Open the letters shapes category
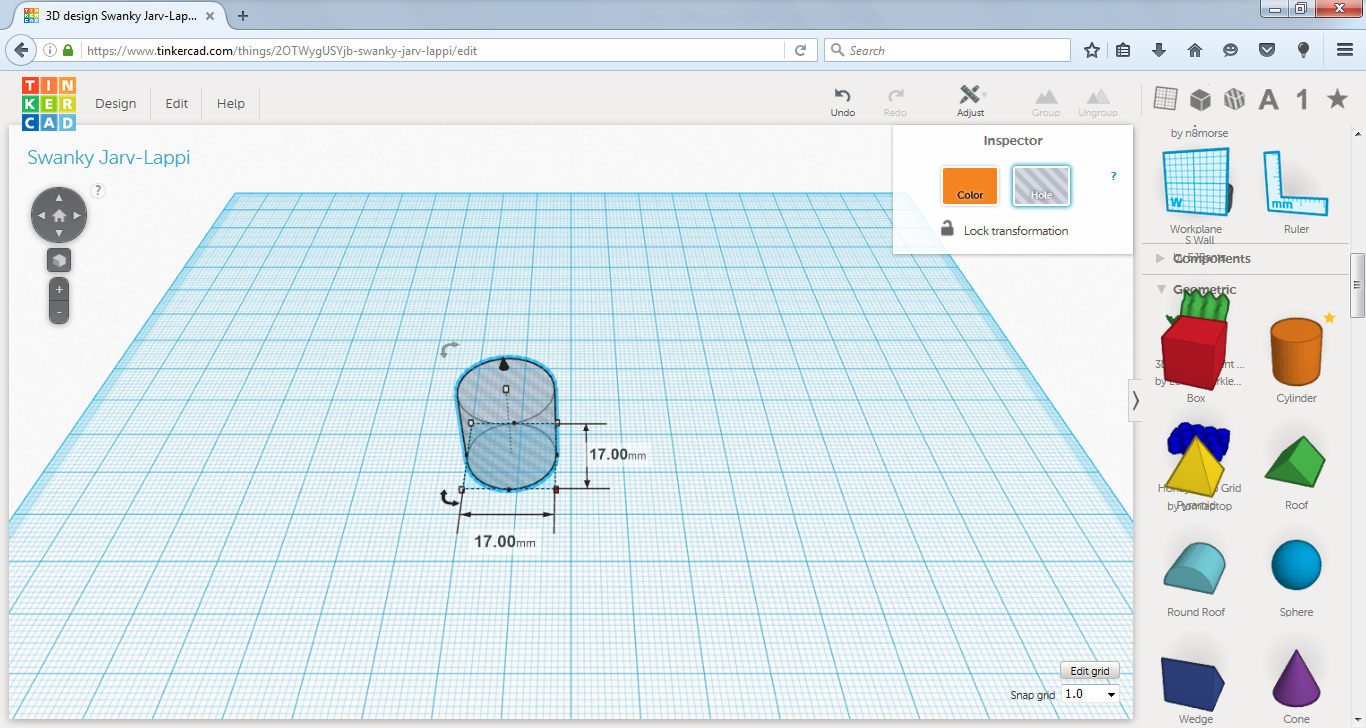This screenshot has height=728, width=1366. (x=1269, y=99)
